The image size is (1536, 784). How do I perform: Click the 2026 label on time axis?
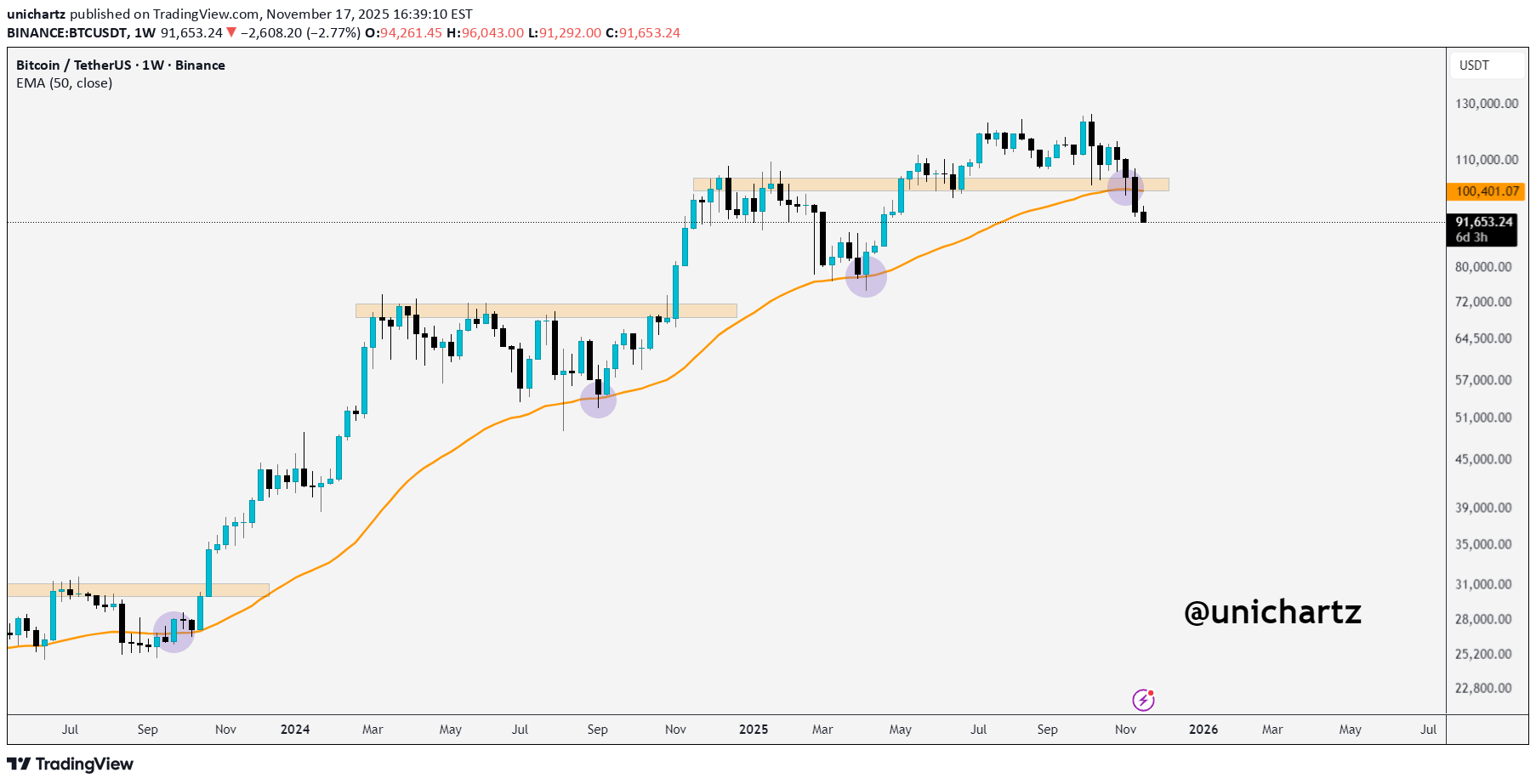point(1203,730)
